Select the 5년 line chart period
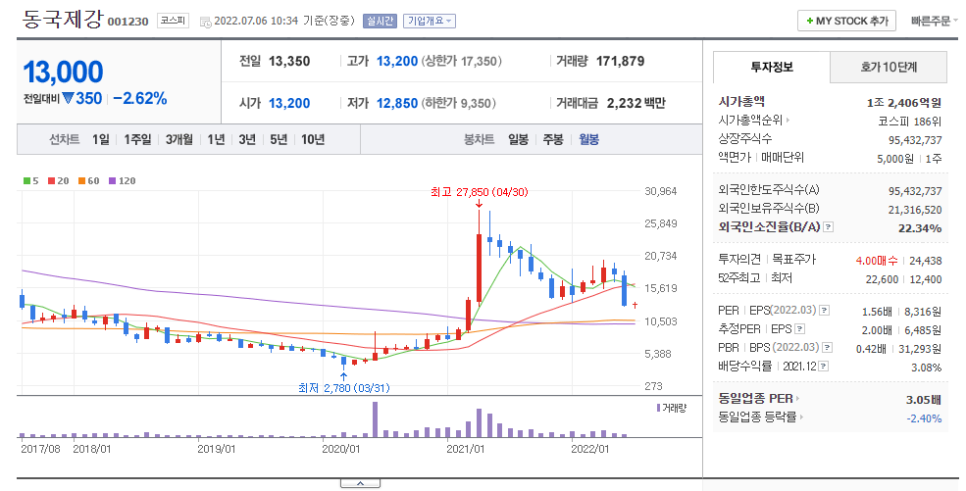Image resolution: width=966 pixels, height=491 pixels. point(278,140)
